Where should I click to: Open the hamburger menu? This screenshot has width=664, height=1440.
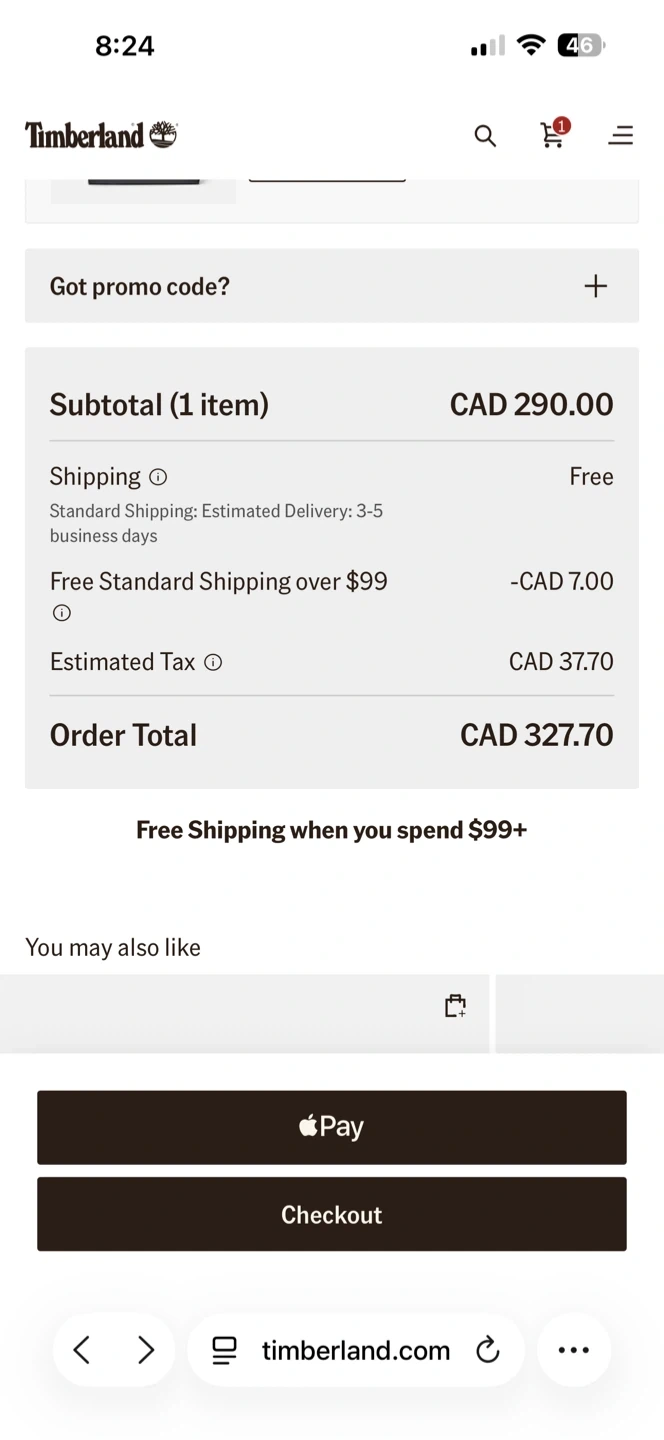(x=620, y=136)
